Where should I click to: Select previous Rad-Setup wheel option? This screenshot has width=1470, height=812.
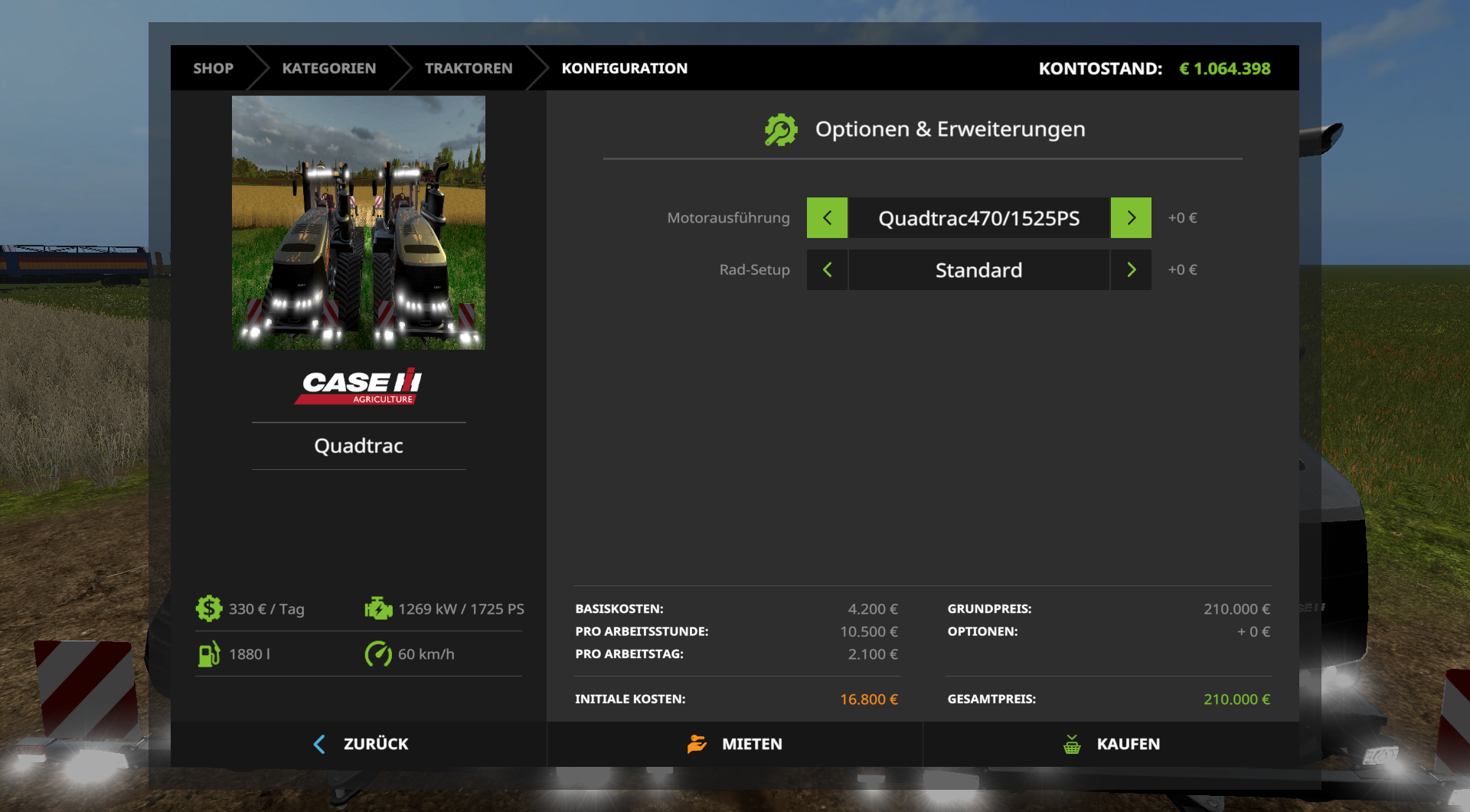827,270
